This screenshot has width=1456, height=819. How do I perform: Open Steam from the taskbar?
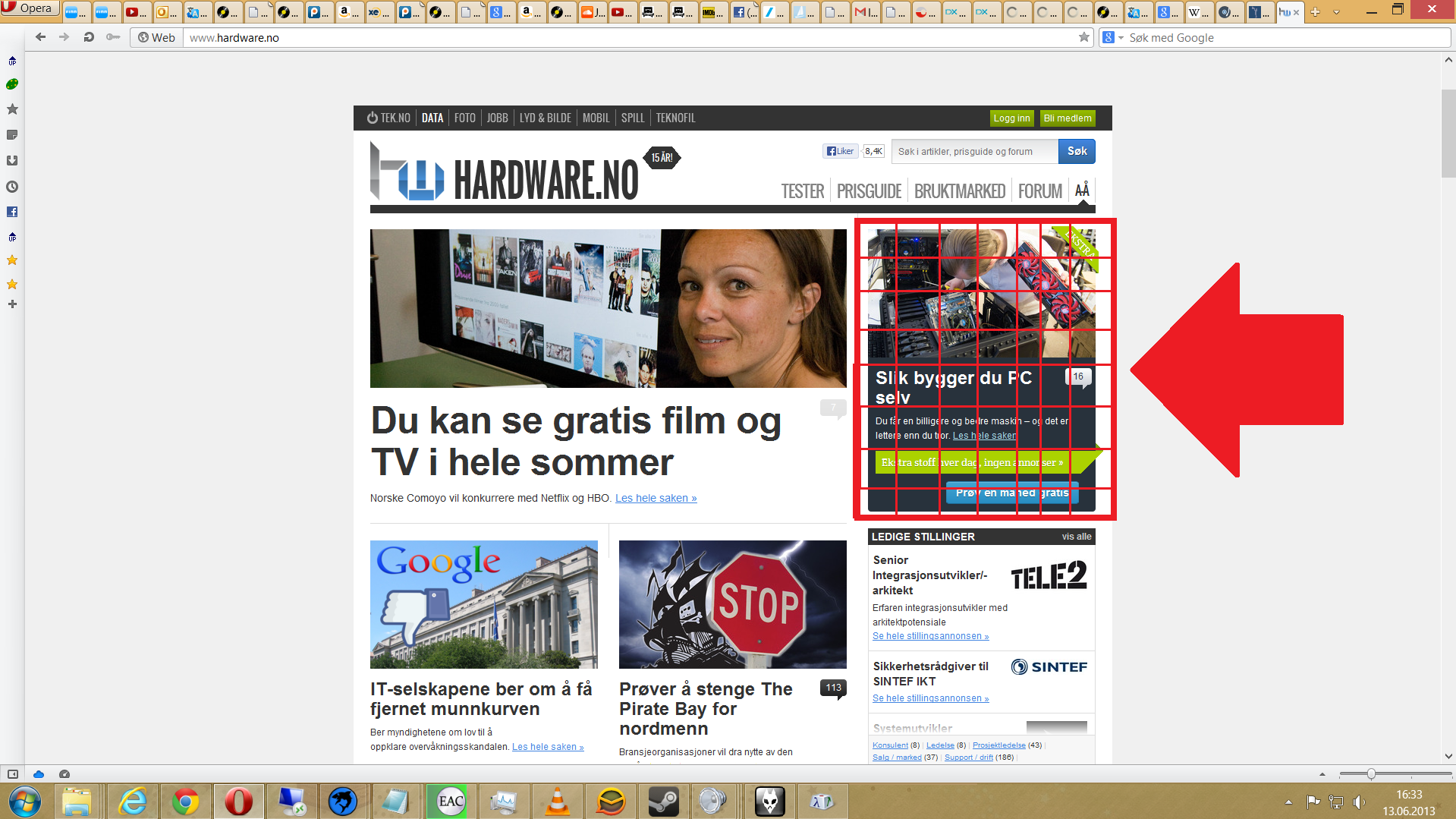[663, 801]
